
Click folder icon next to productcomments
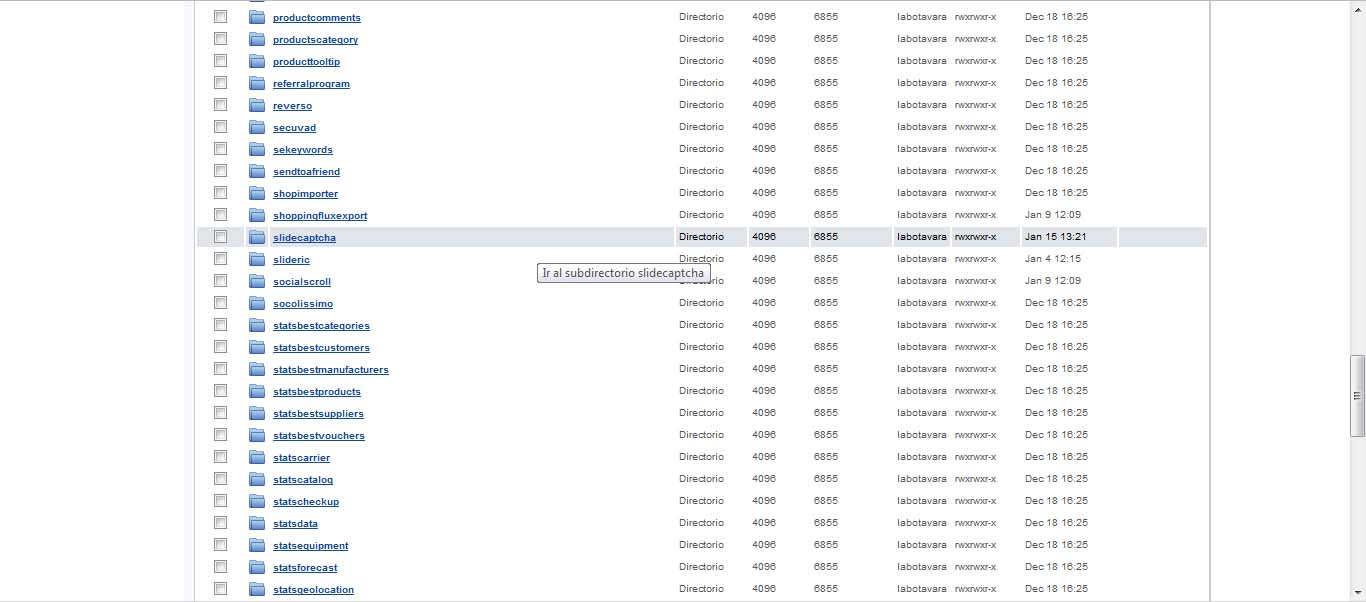(x=257, y=17)
